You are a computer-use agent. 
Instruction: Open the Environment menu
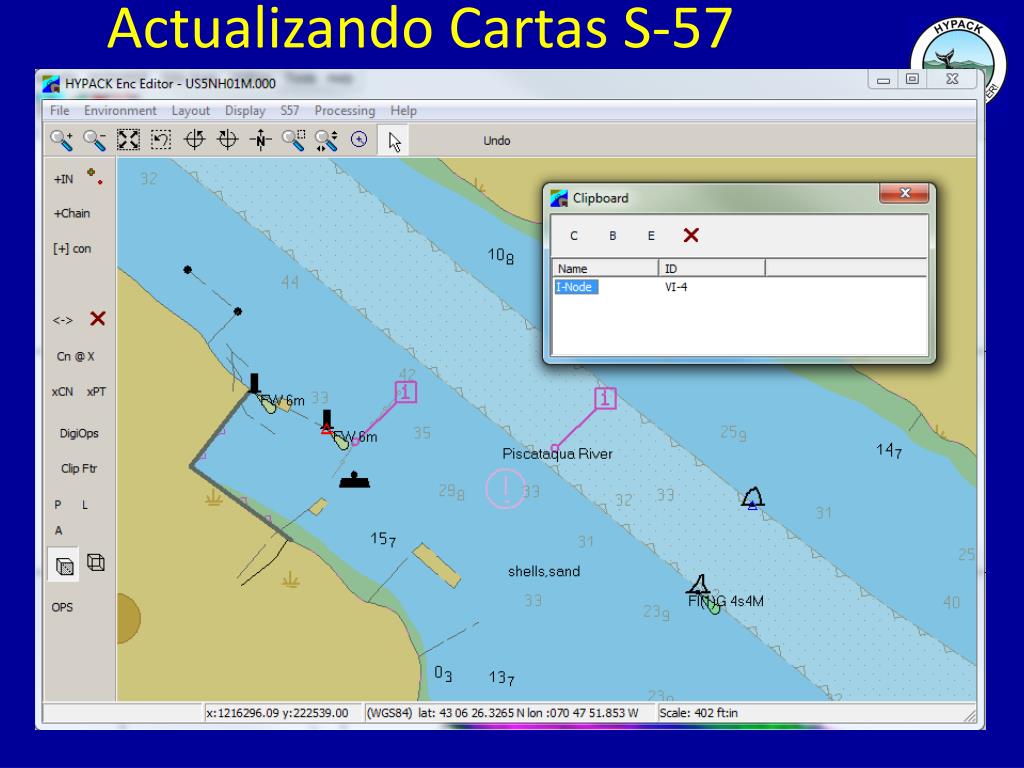point(120,111)
